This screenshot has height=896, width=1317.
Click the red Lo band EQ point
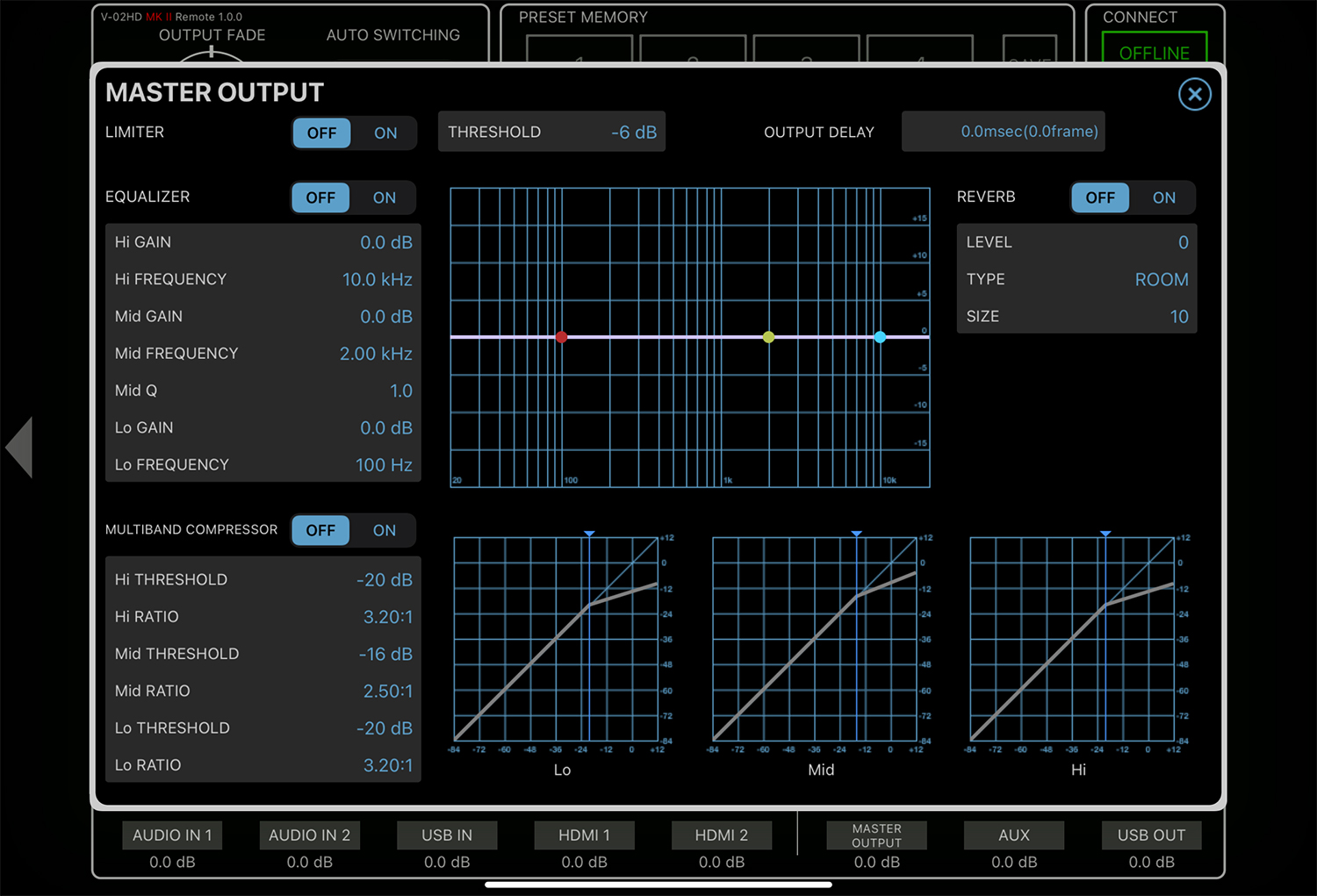click(561, 337)
